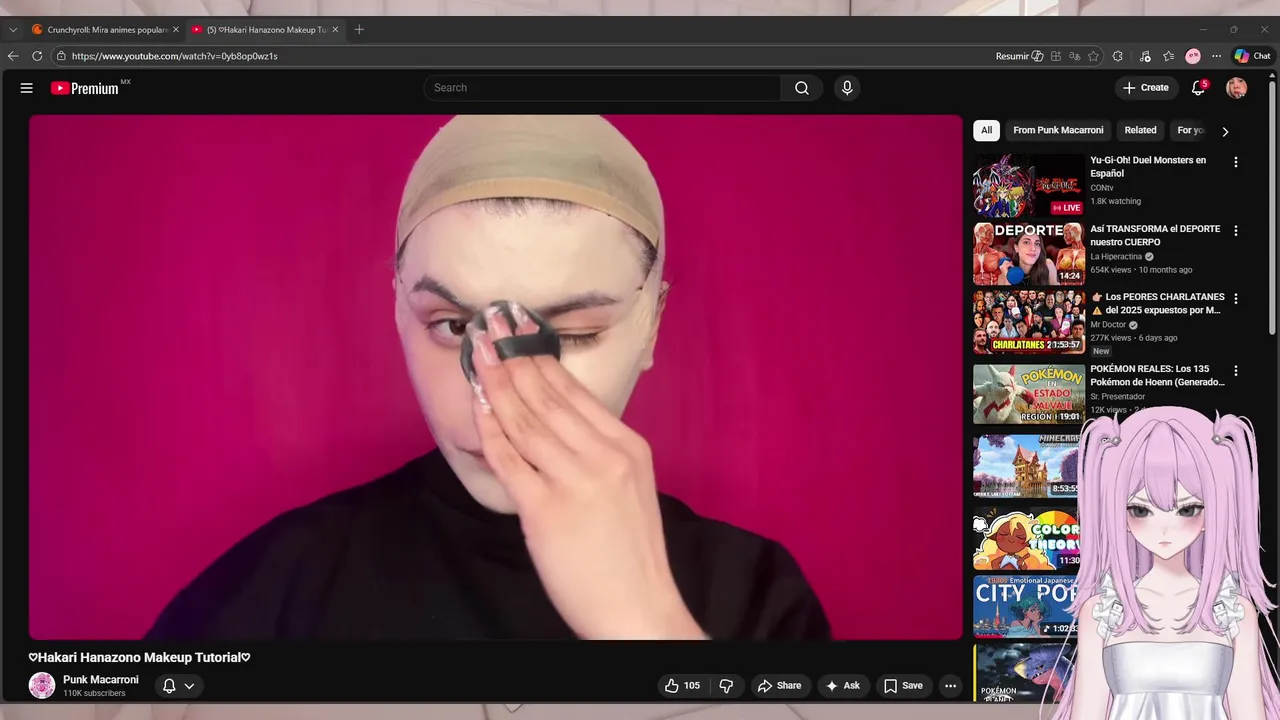
Task: Select the partially visible For you chip
Action: point(1190,130)
